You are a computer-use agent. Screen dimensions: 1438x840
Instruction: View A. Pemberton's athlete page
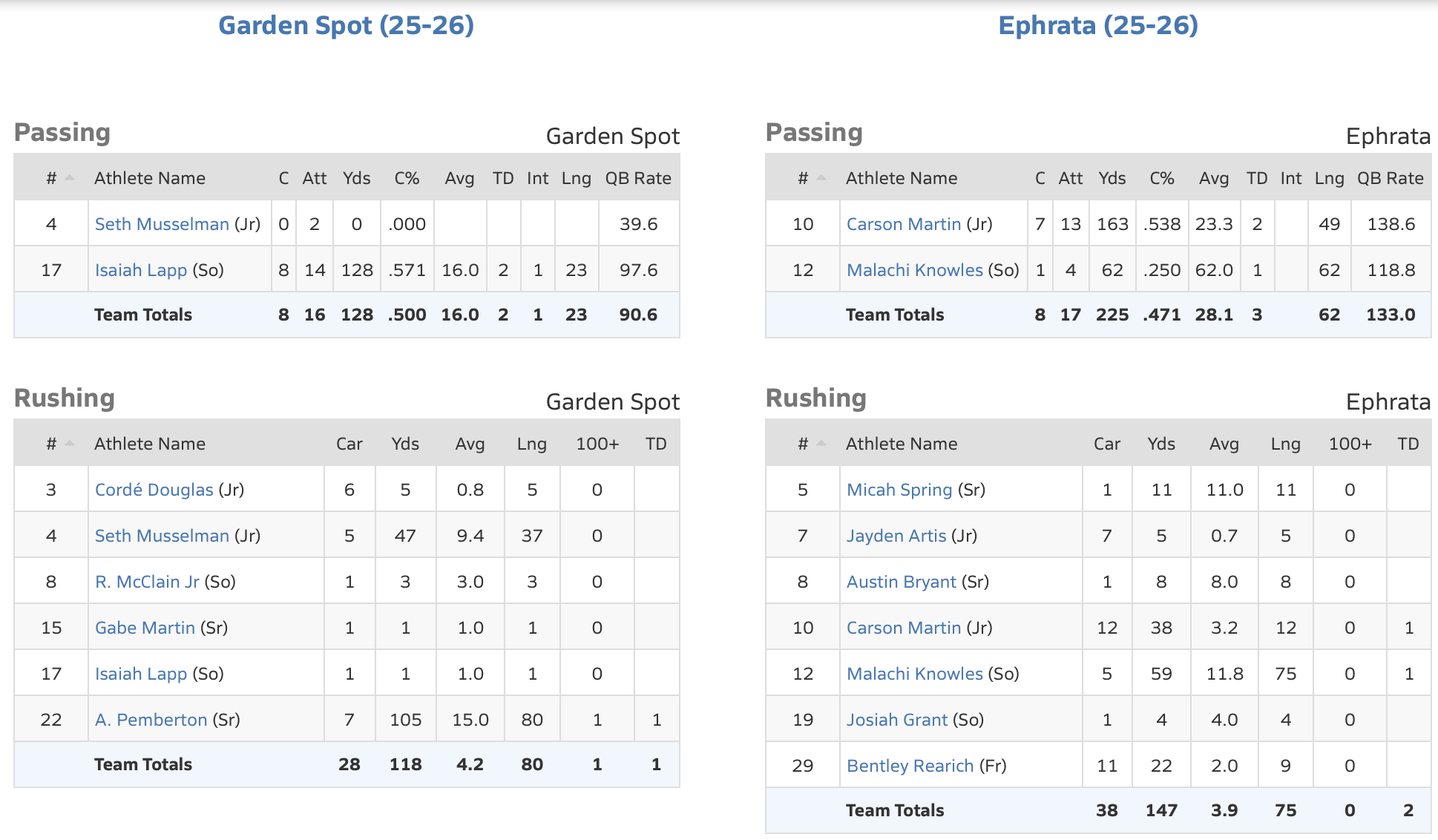coord(151,720)
